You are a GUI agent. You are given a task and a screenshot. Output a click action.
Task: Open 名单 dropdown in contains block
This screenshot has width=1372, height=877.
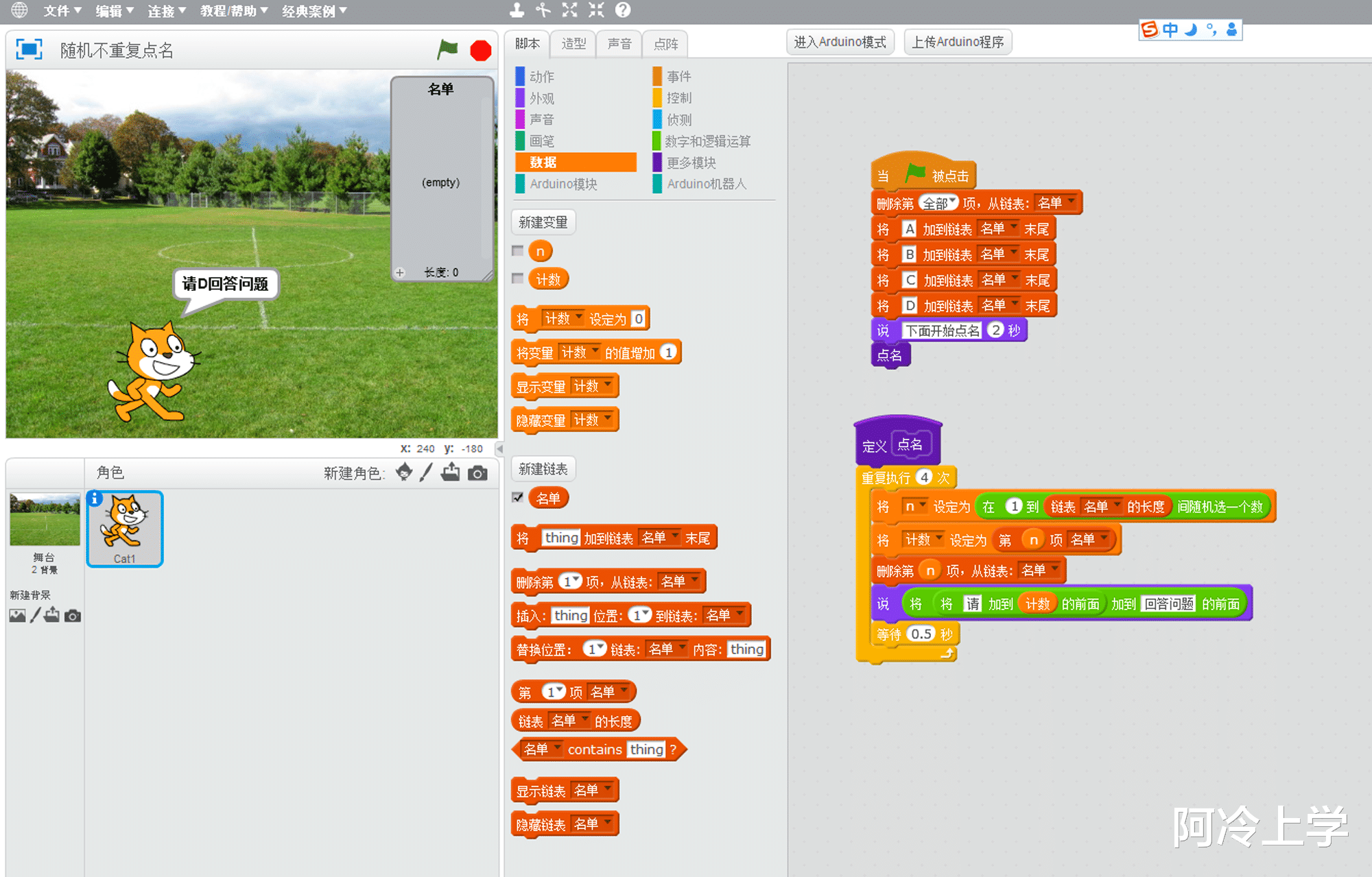(x=542, y=749)
